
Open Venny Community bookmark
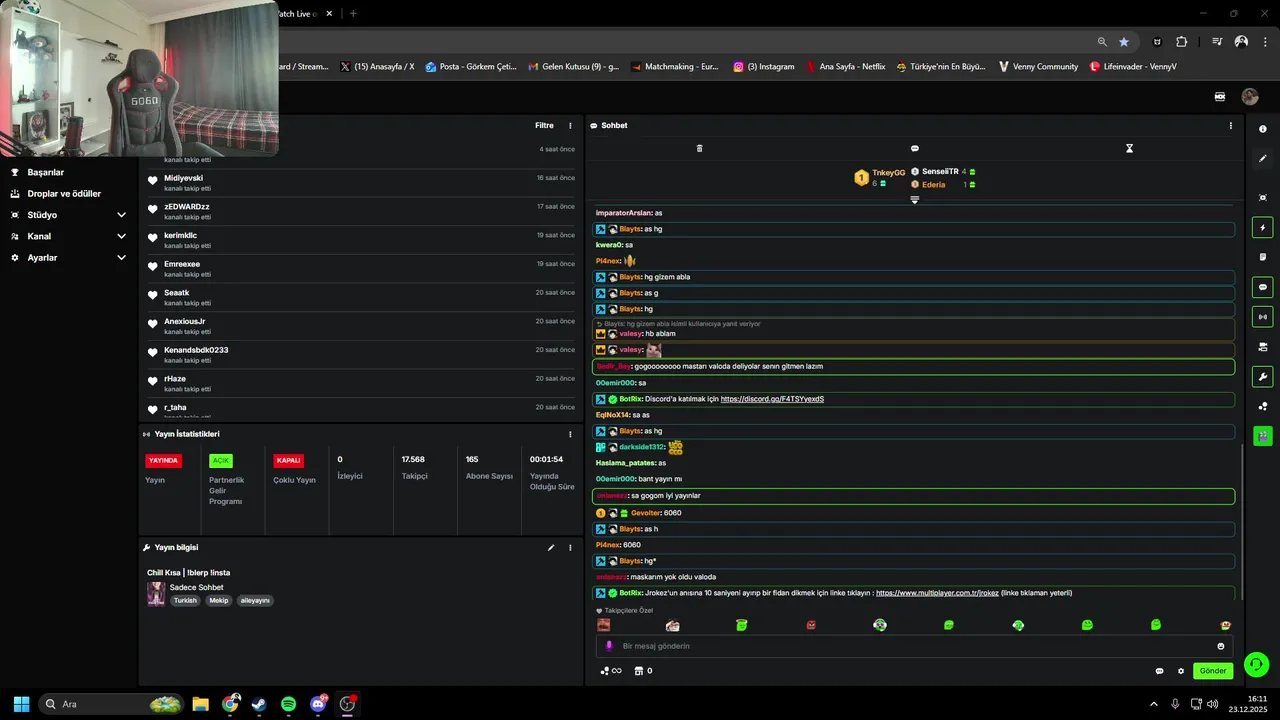(x=1038, y=67)
